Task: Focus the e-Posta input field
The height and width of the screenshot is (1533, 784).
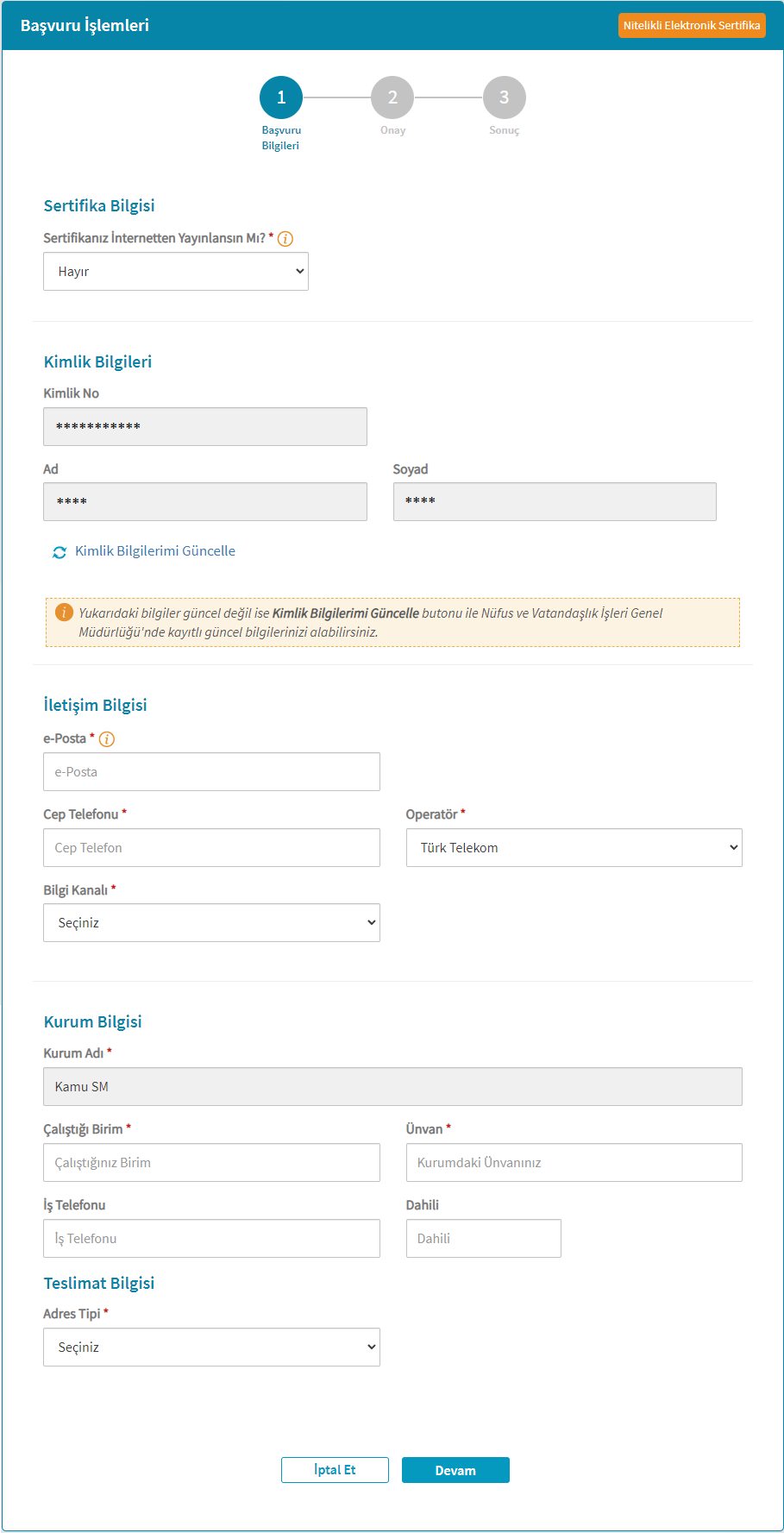Action: [x=211, y=771]
